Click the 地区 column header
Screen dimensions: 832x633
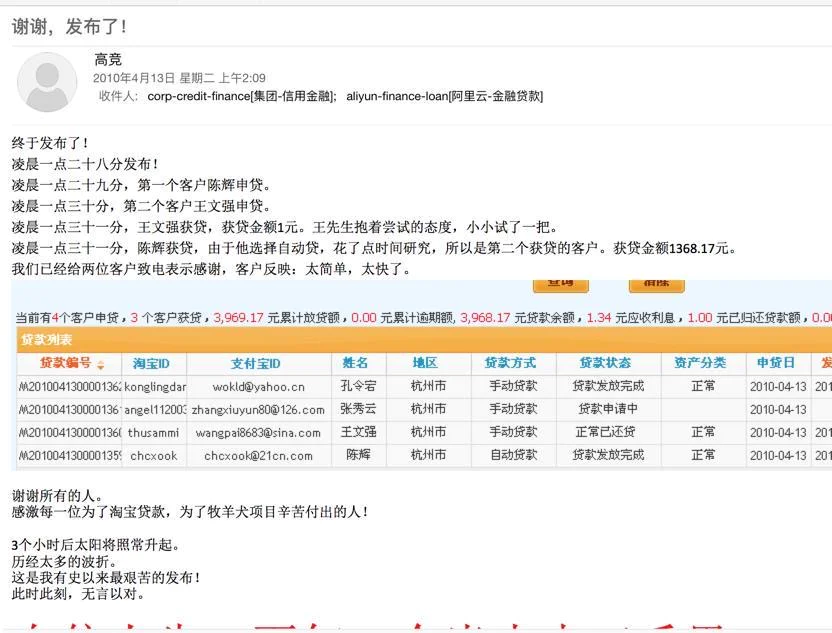tap(426, 363)
